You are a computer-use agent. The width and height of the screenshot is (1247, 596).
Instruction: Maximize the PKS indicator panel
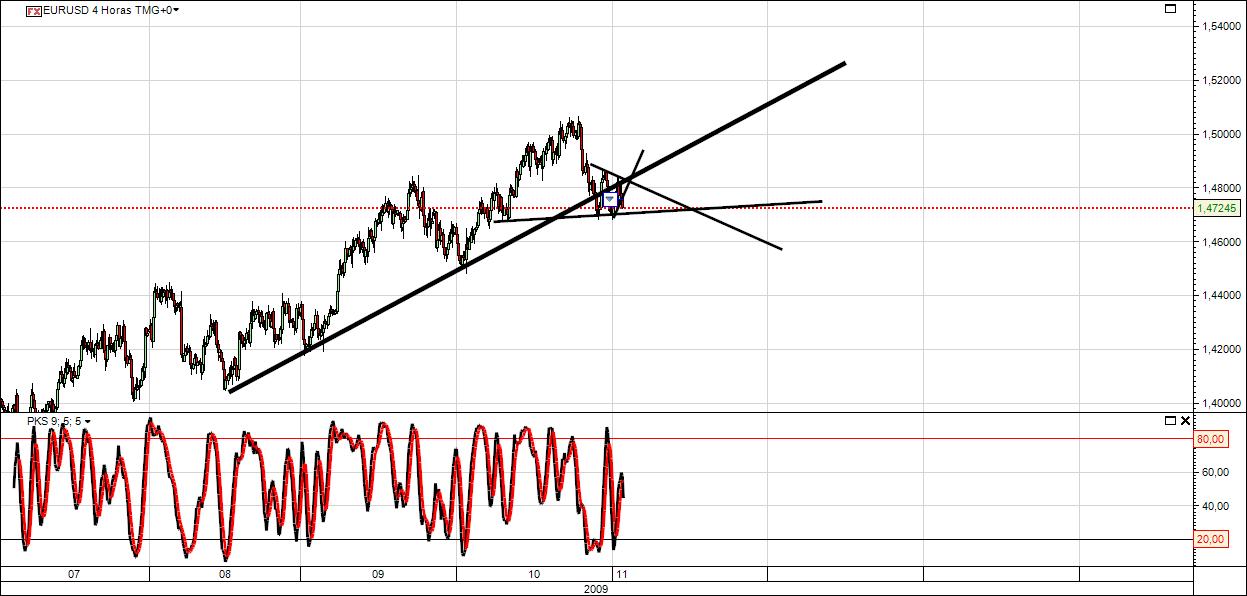click(1170, 421)
